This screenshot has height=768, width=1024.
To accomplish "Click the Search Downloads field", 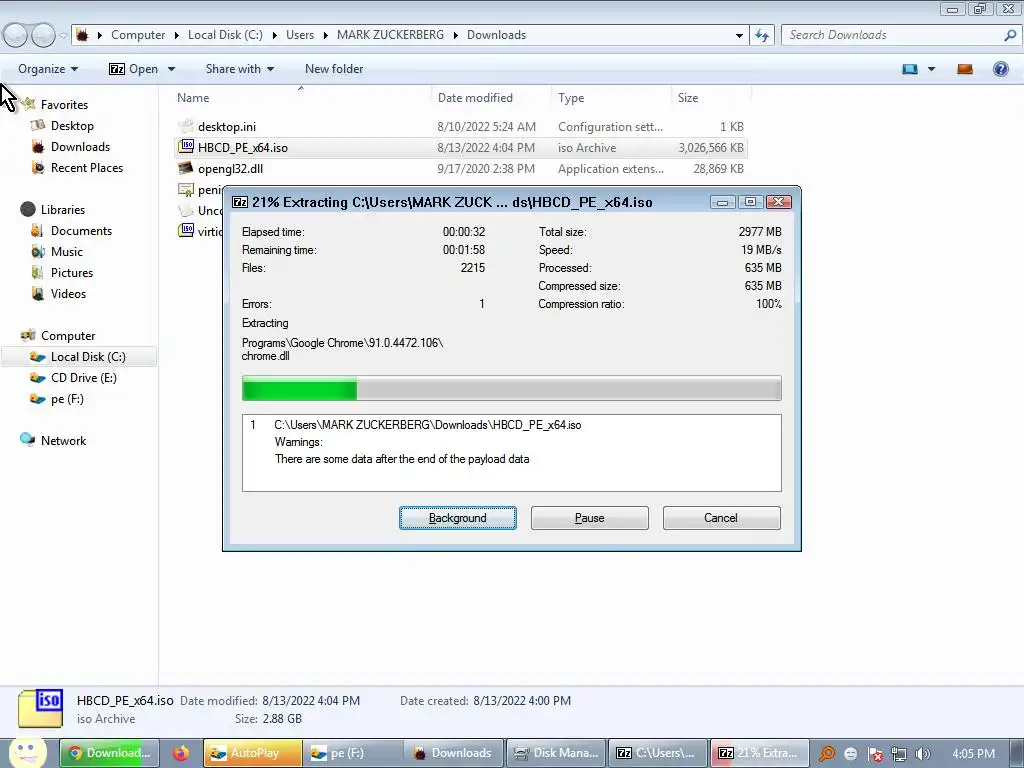I will tap(895, 35).
